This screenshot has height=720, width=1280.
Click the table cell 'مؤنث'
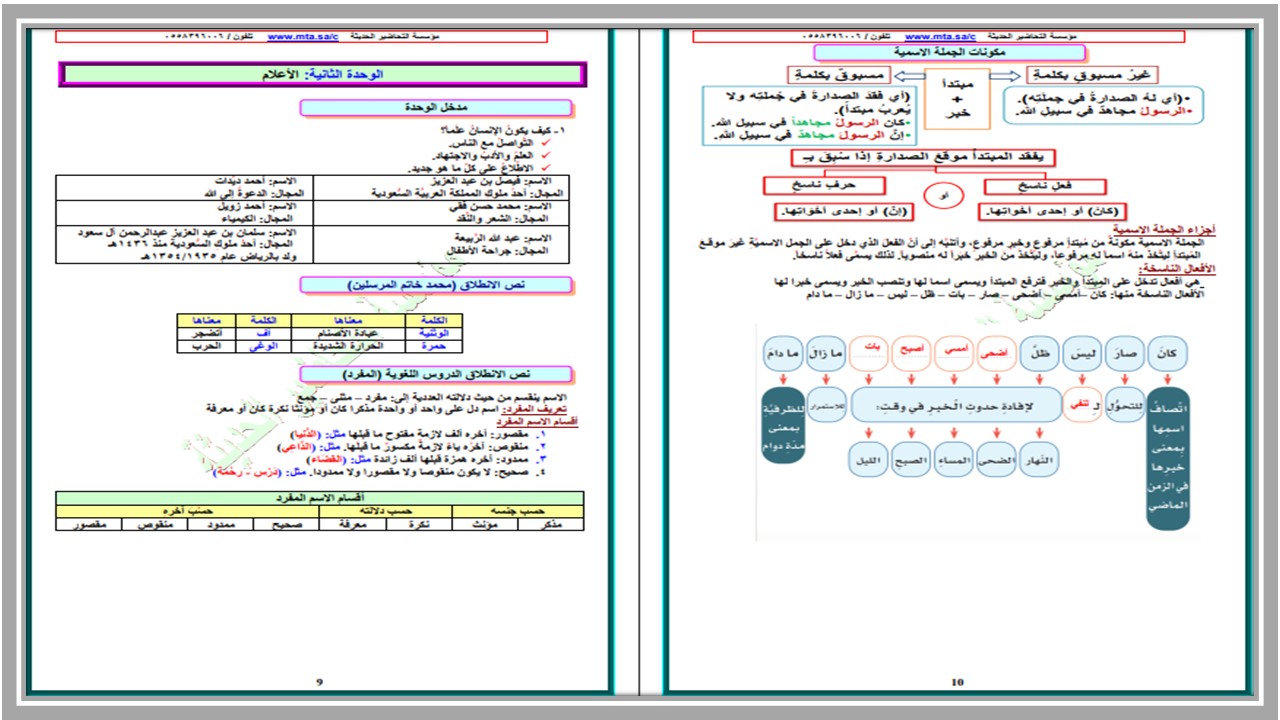(x=485, y=523)
